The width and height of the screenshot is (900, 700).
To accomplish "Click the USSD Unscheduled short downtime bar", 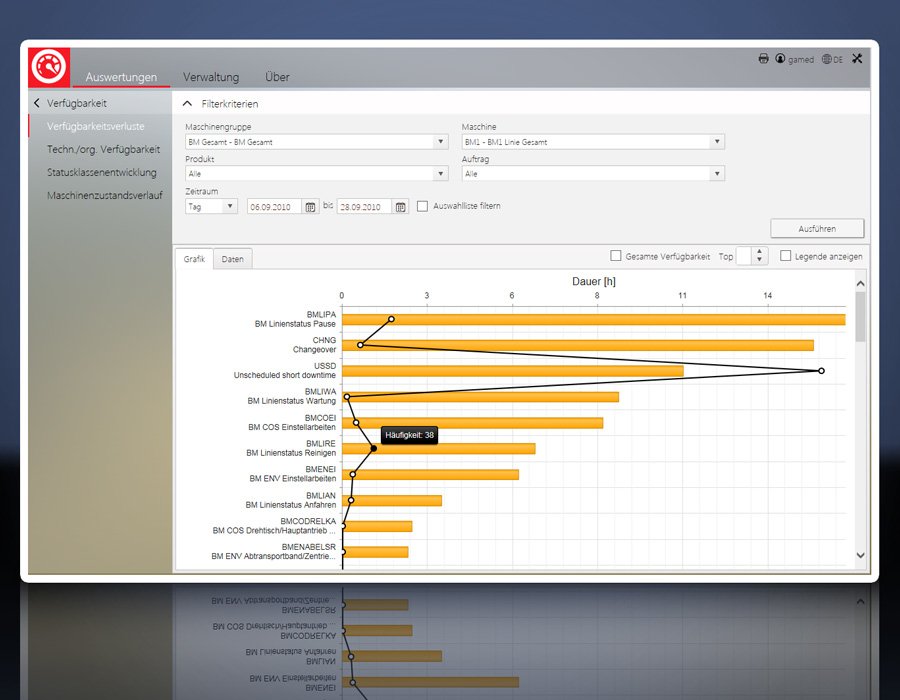I will click(513, 371).
